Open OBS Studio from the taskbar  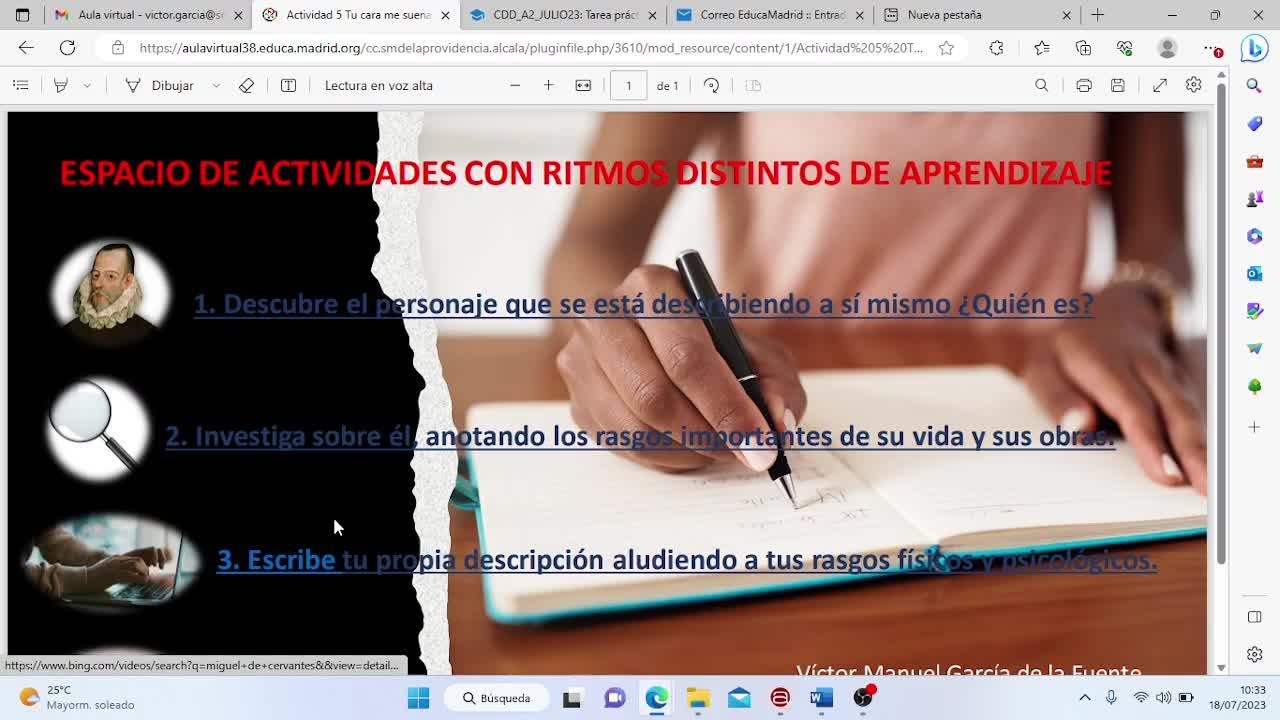[x=863, y=698]
